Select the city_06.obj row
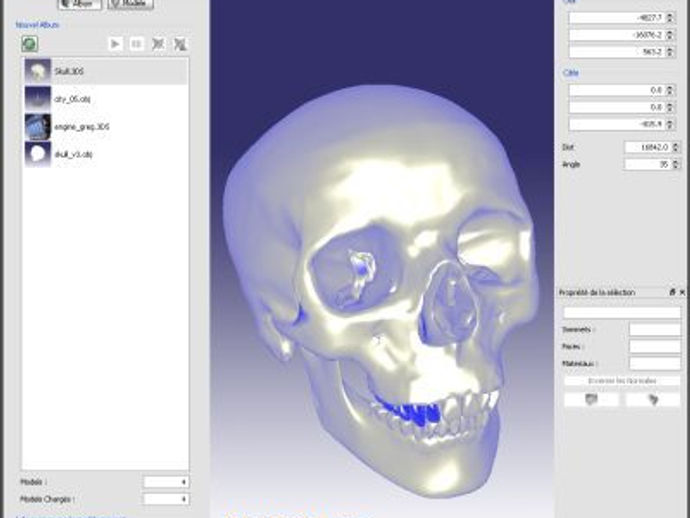The width and height of the screenshot is (690, 518). pyautogui.click(x=106, y=99)
